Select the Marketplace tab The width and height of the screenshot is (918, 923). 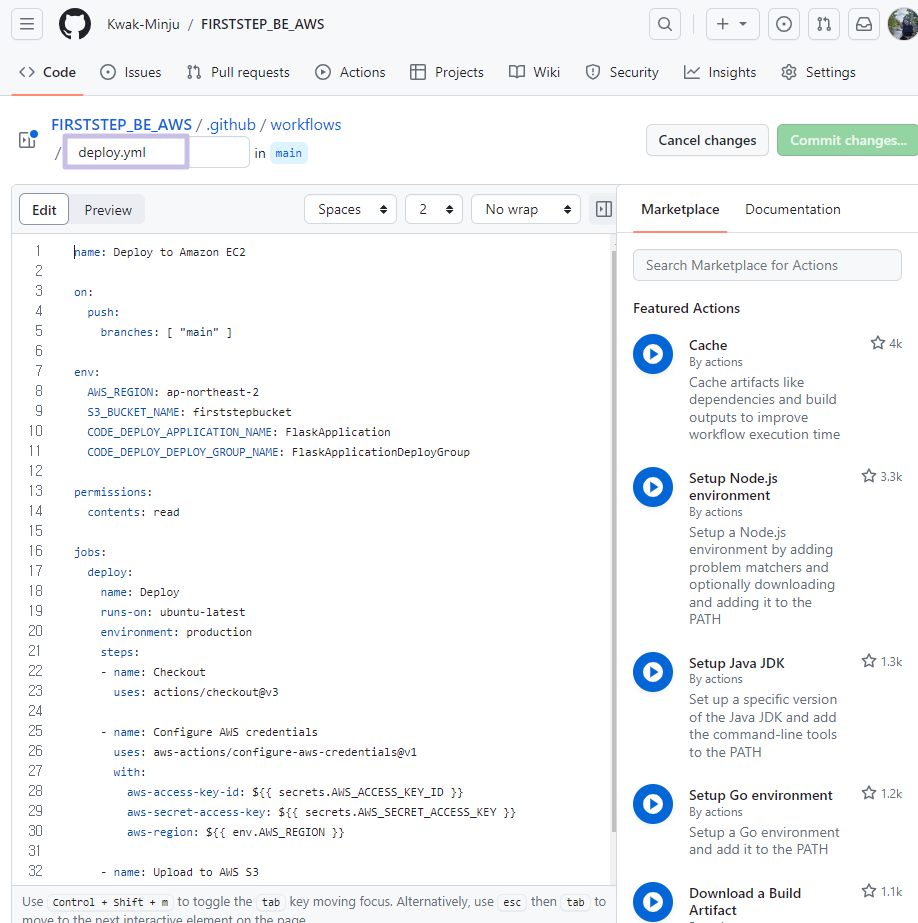(x=680, y=209)
